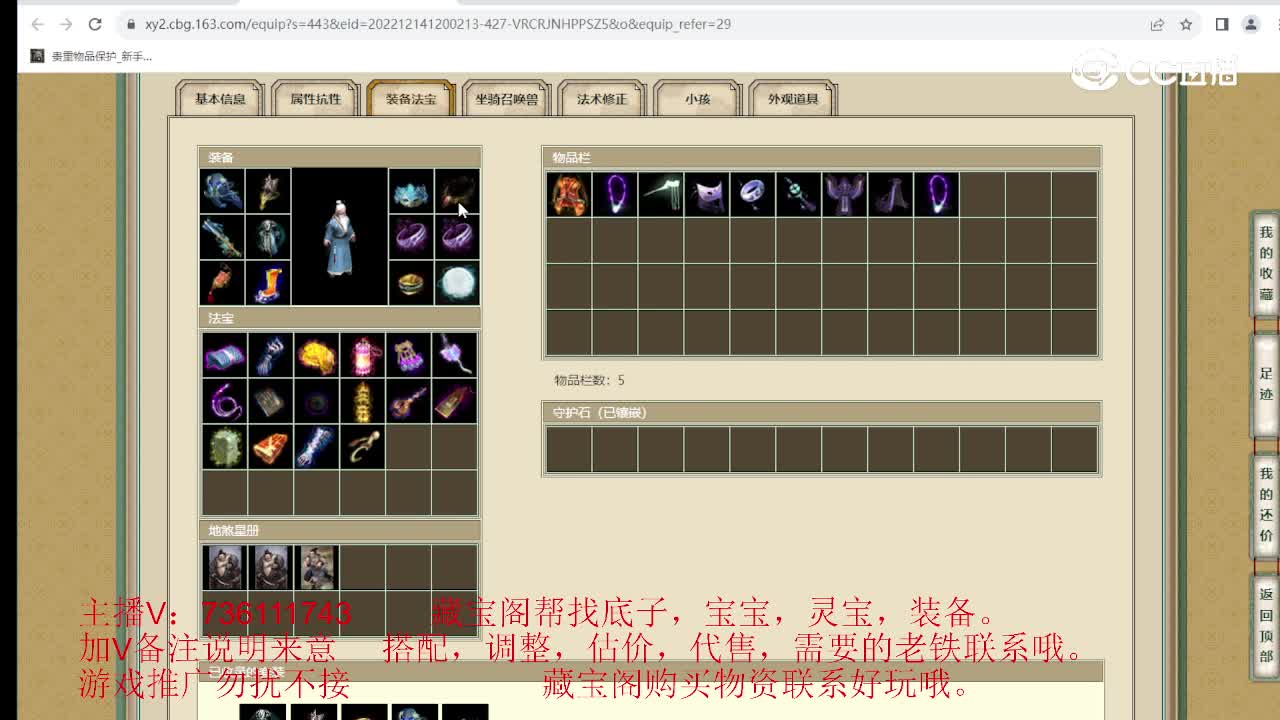This screenshot has height=720, width=1280.
Task: Open the 基本信息 tab
Action: (220, 99)
